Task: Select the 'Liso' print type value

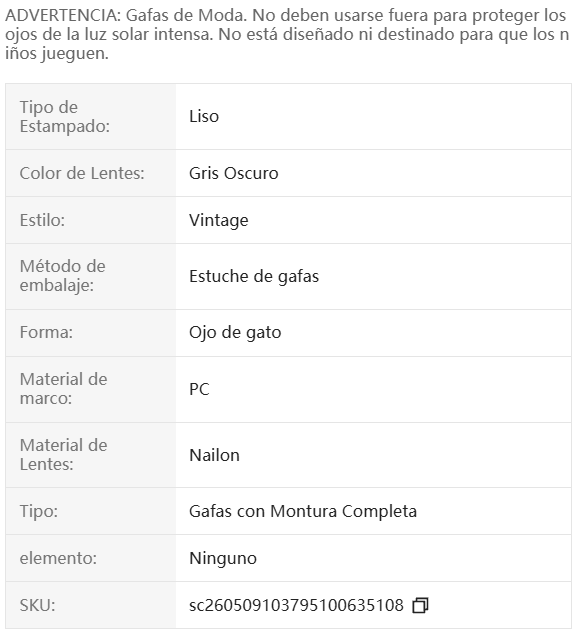Action: click(204, 116)
